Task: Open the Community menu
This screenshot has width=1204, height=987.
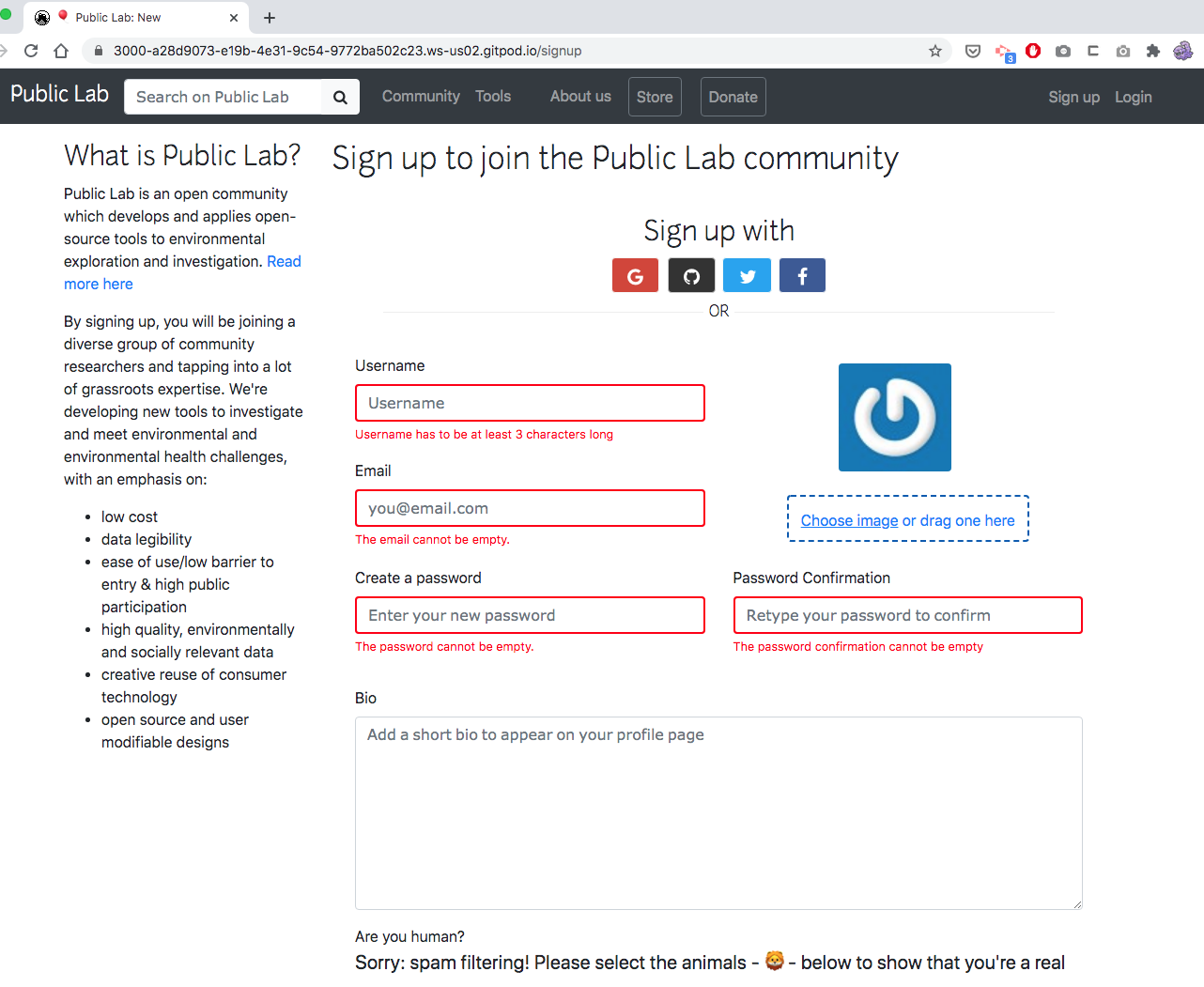Action: click(x=421, y=96)
